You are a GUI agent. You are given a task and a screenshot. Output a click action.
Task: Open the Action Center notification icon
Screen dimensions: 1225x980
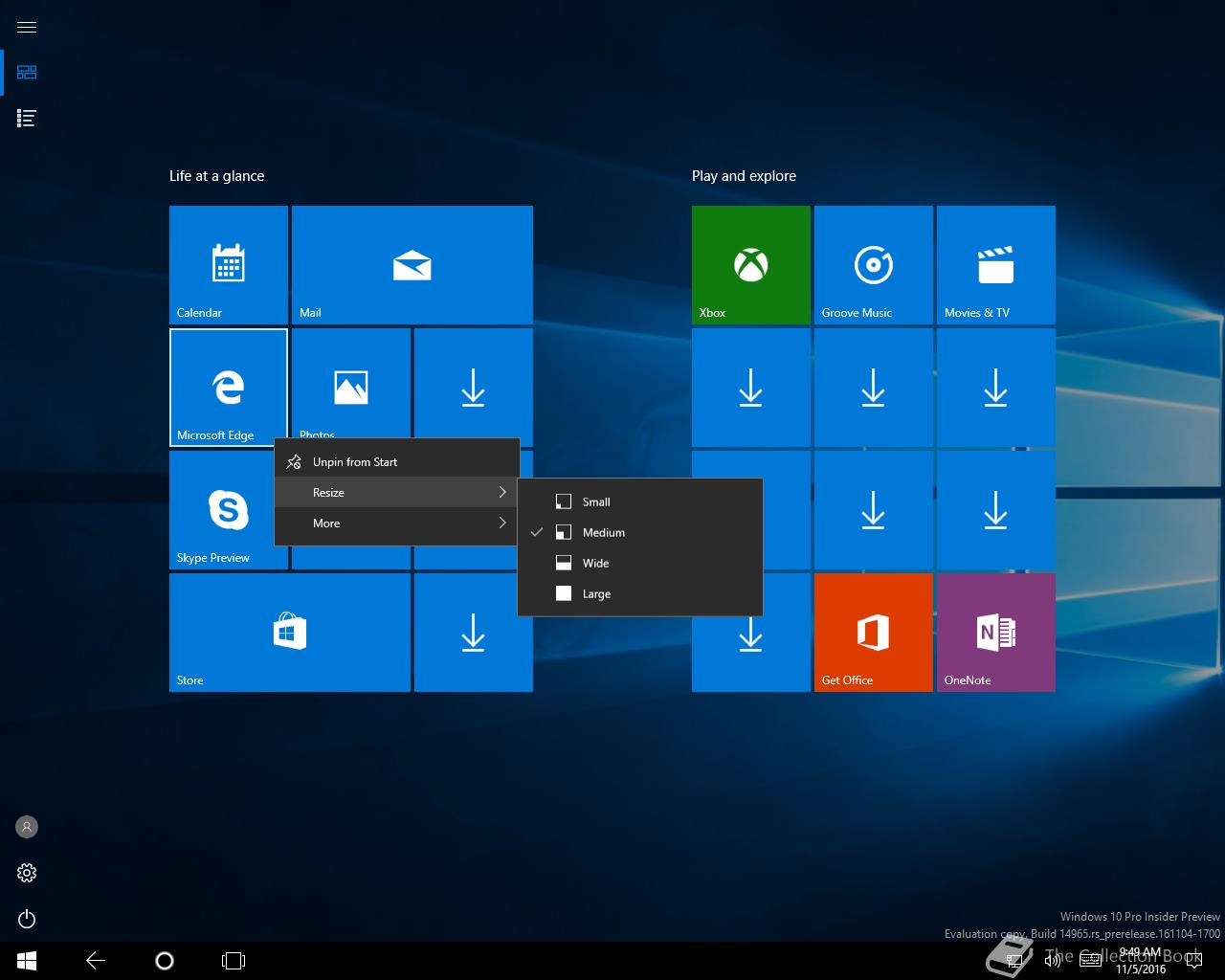[x=1193, y=961]
